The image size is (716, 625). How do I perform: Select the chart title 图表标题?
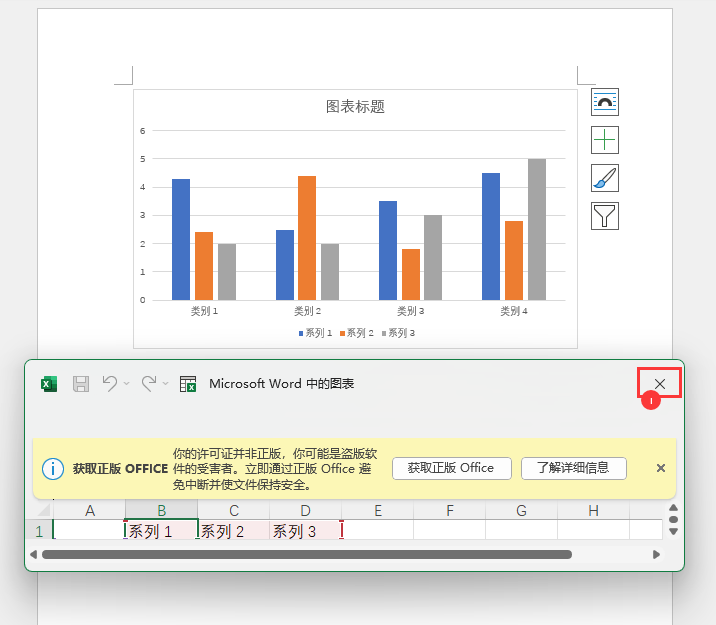click(x=355, y=107)
